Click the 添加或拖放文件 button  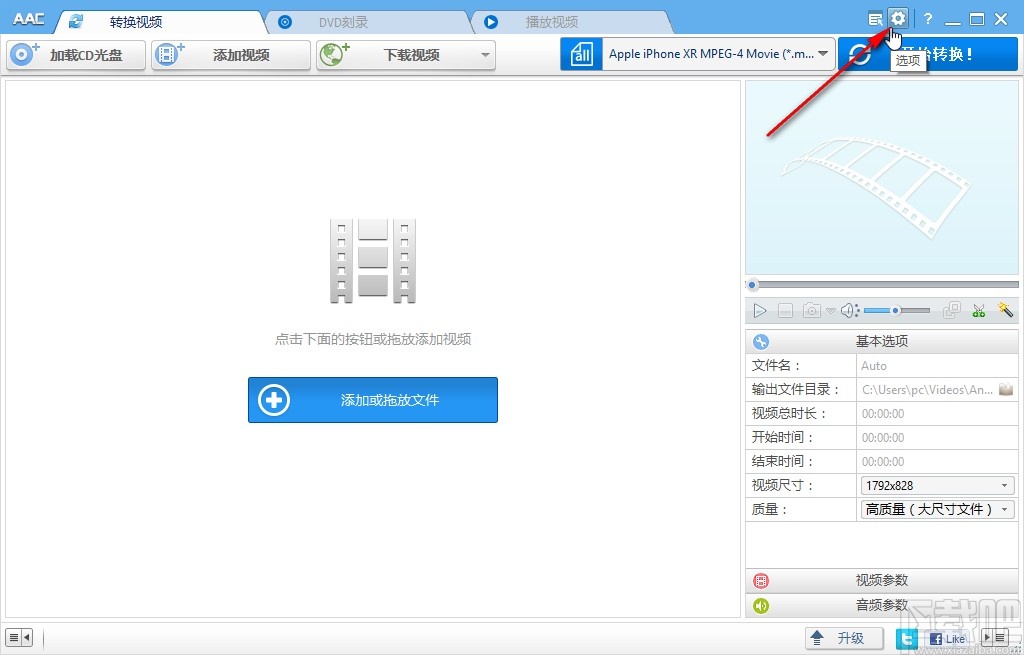[372, 400]
